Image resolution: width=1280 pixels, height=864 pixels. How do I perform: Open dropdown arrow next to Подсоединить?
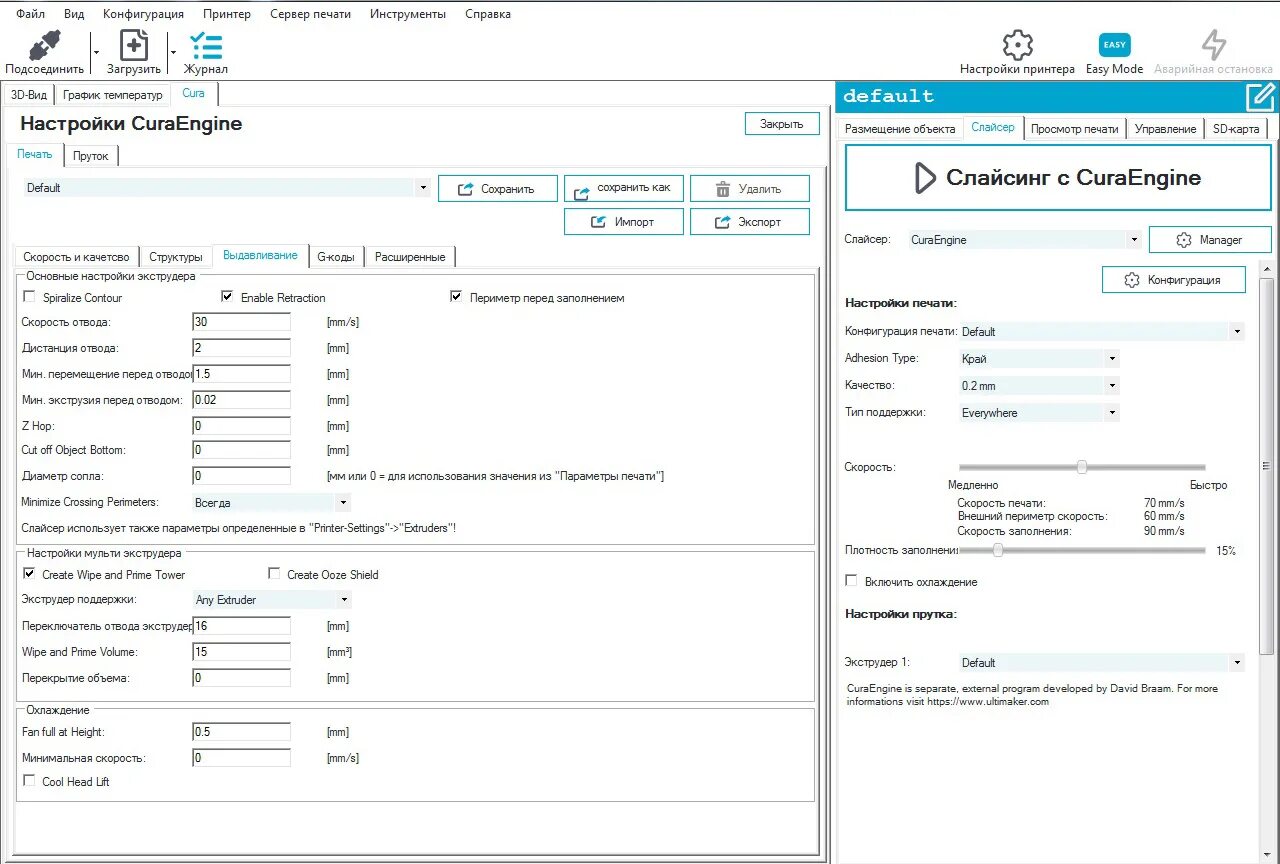(x=96, y=51)
